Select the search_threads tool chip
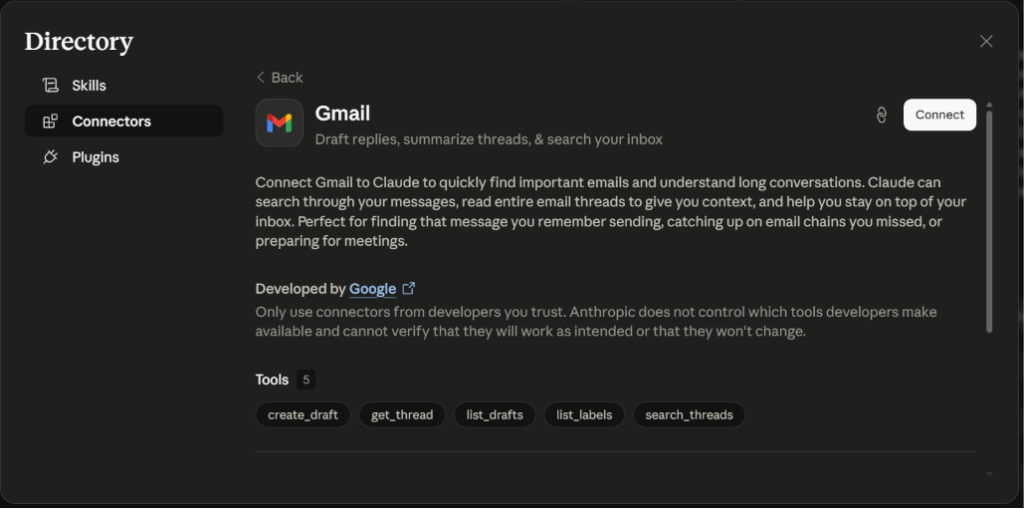1024x509 pixels. pyautogui.click(x=689, y=415)
